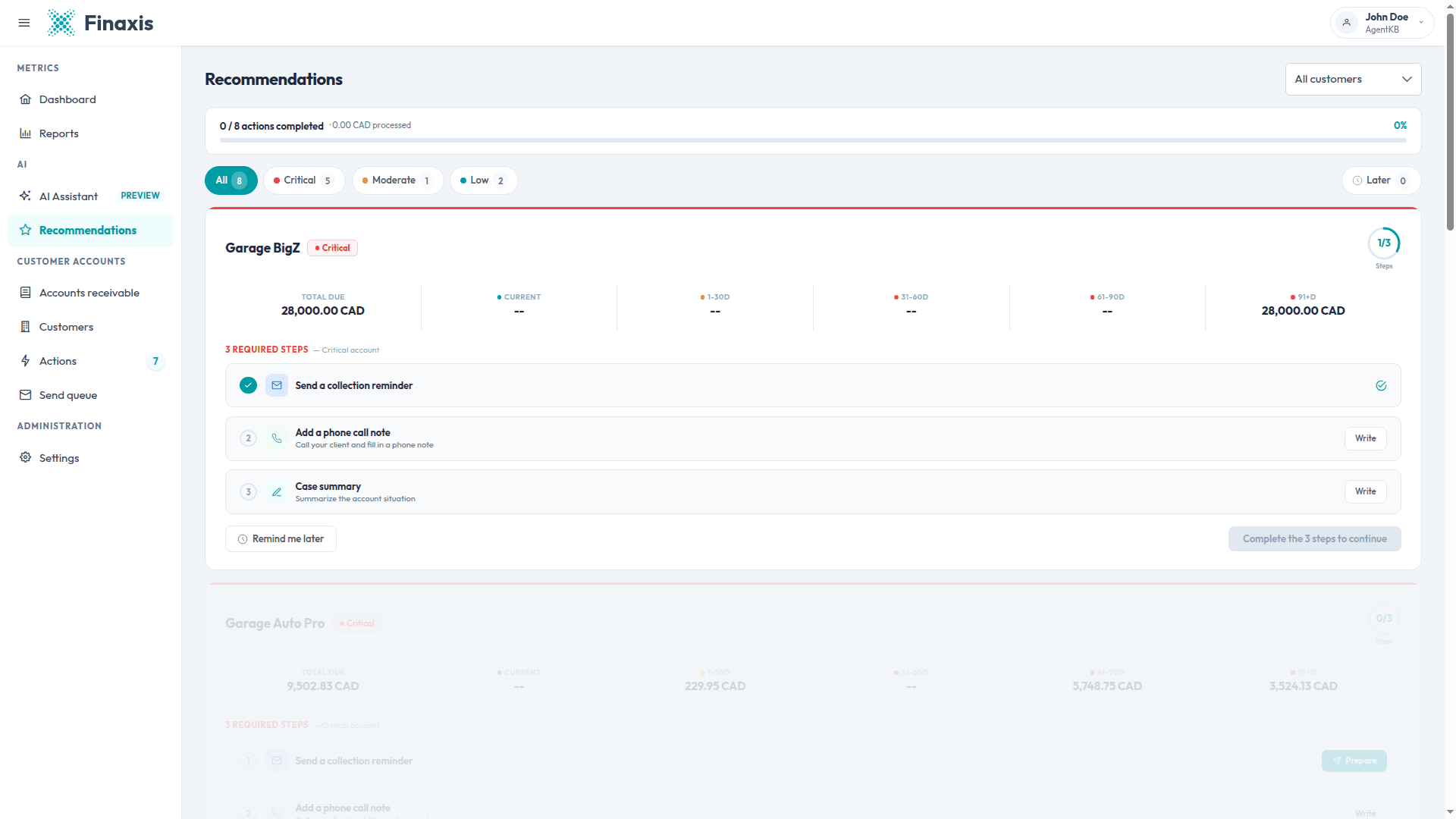Click the pencil icon on Case summary step
1456x819 pixels.
pos(277,491)
